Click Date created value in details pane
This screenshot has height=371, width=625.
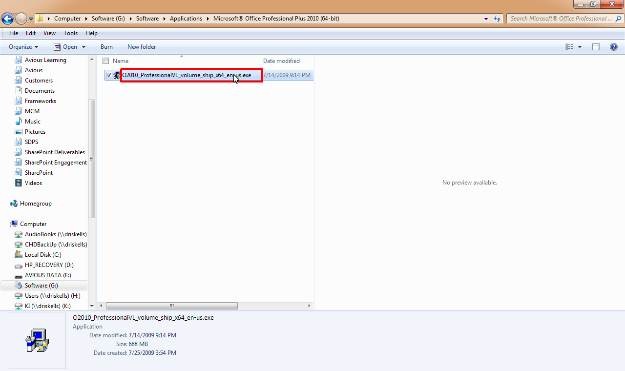pyautogui.click(x=153, y=353)
